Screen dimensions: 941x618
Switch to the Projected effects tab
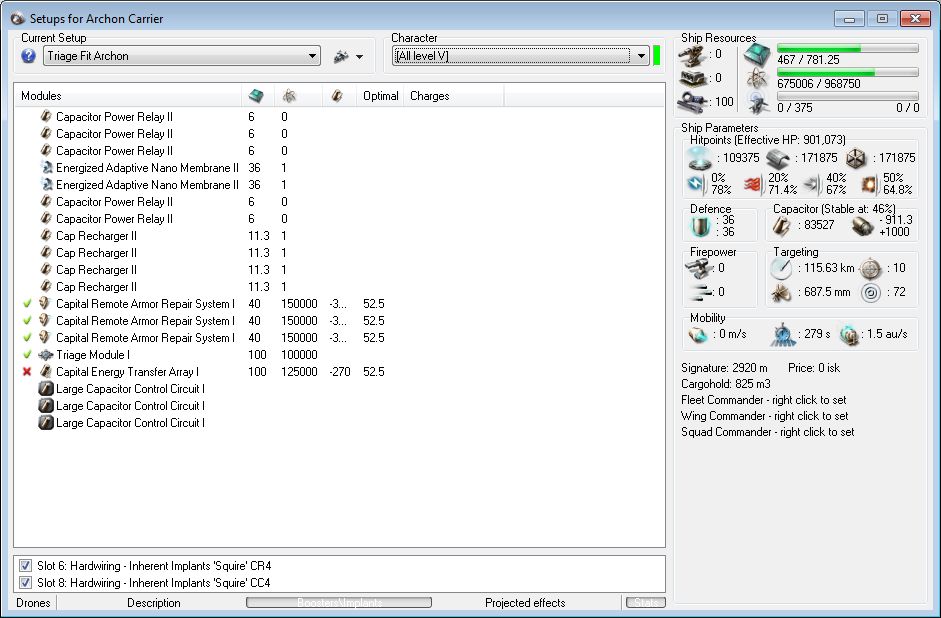pyautogui.click(x=525, y=602)
